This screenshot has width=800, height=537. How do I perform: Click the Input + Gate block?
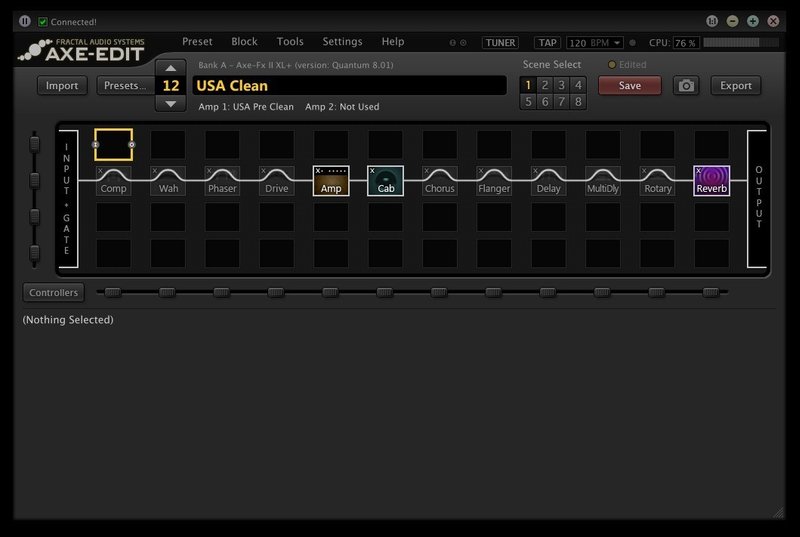pos(68,199)
